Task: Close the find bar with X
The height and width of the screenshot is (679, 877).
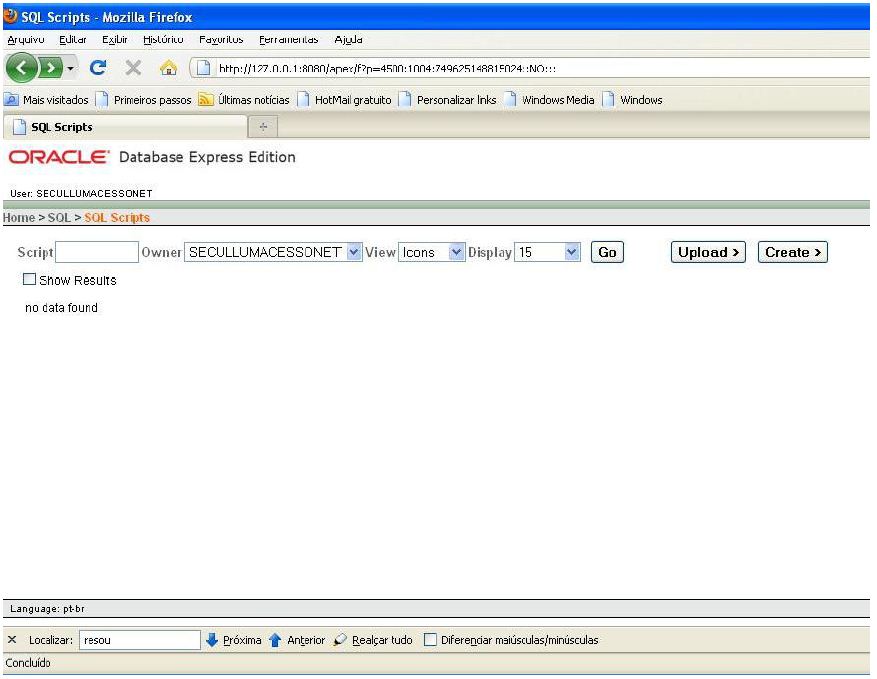Action: (12, 639)
